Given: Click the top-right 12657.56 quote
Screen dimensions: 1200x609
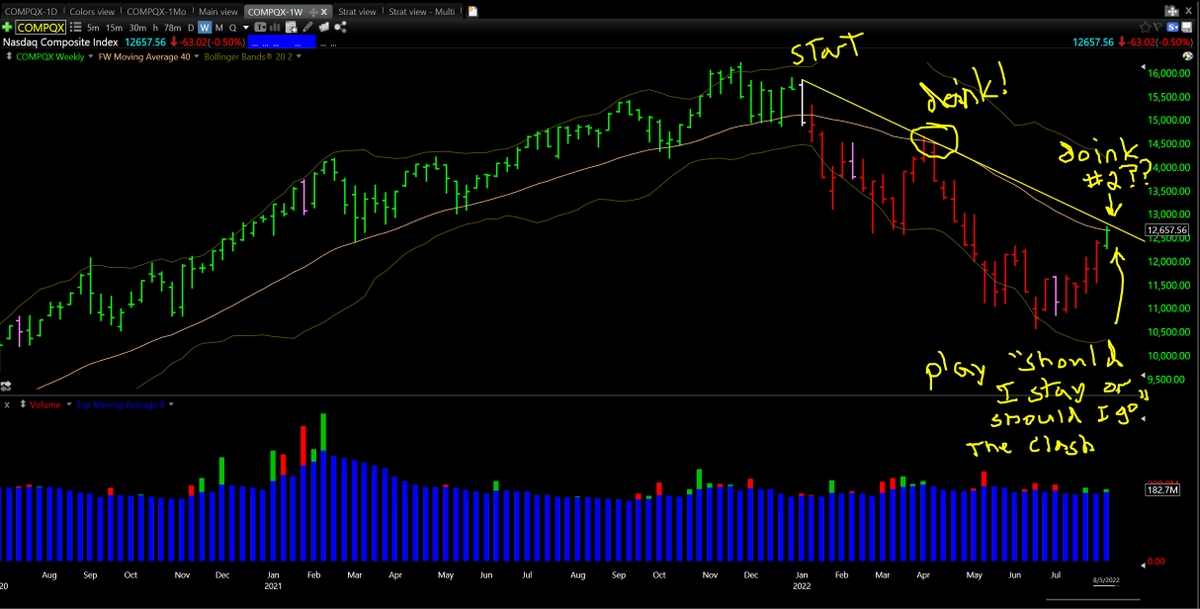Looking at the screenshot, I should [1093, 42].
